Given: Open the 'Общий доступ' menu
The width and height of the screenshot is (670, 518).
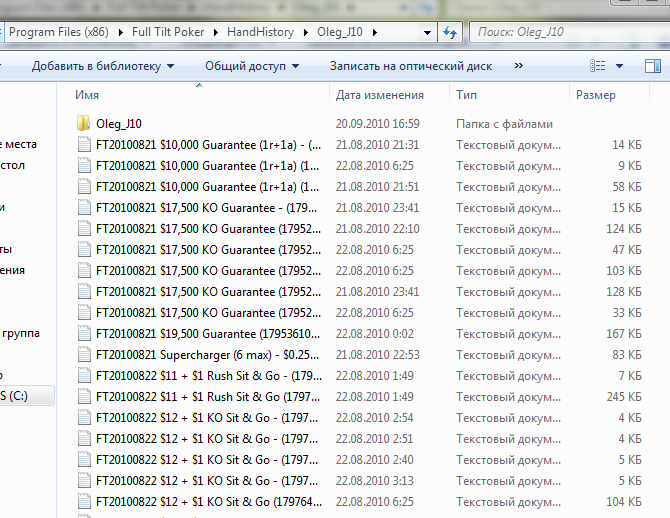Looking at the screenshot, I should [252, 66].
